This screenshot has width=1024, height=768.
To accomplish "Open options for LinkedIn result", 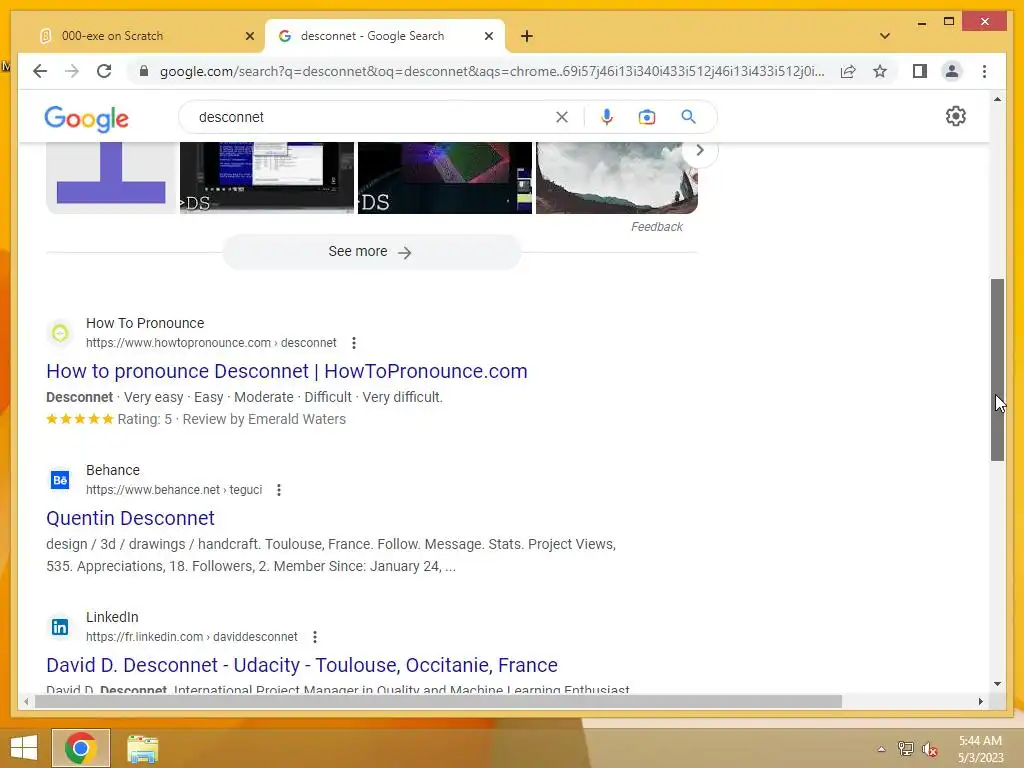I will pyautogui.click(x=315, y=637).
